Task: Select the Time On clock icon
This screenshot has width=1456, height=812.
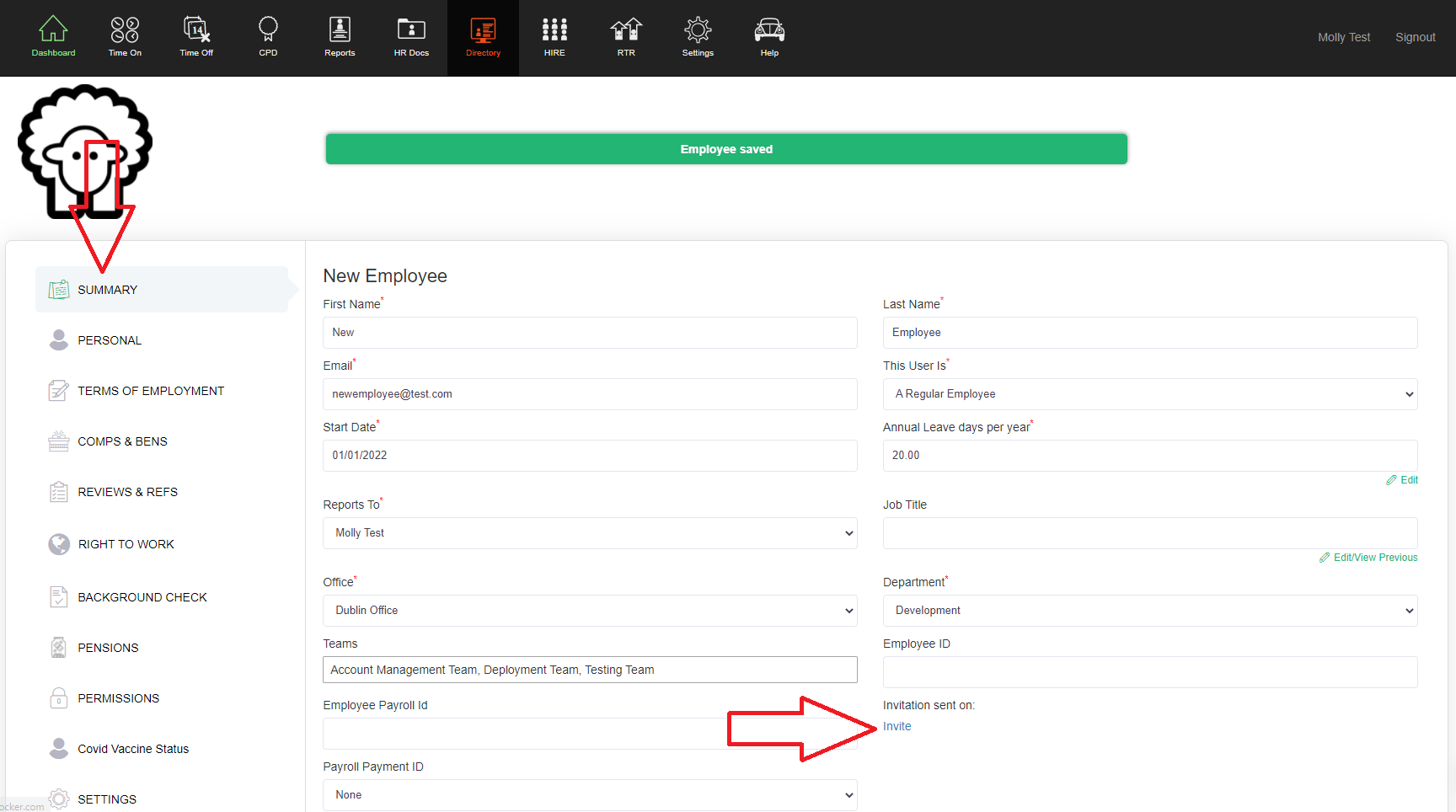Action: [124, 35]
